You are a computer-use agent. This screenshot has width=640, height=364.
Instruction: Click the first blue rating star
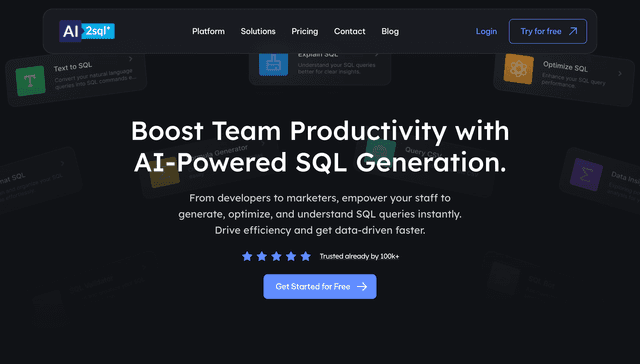247,256
